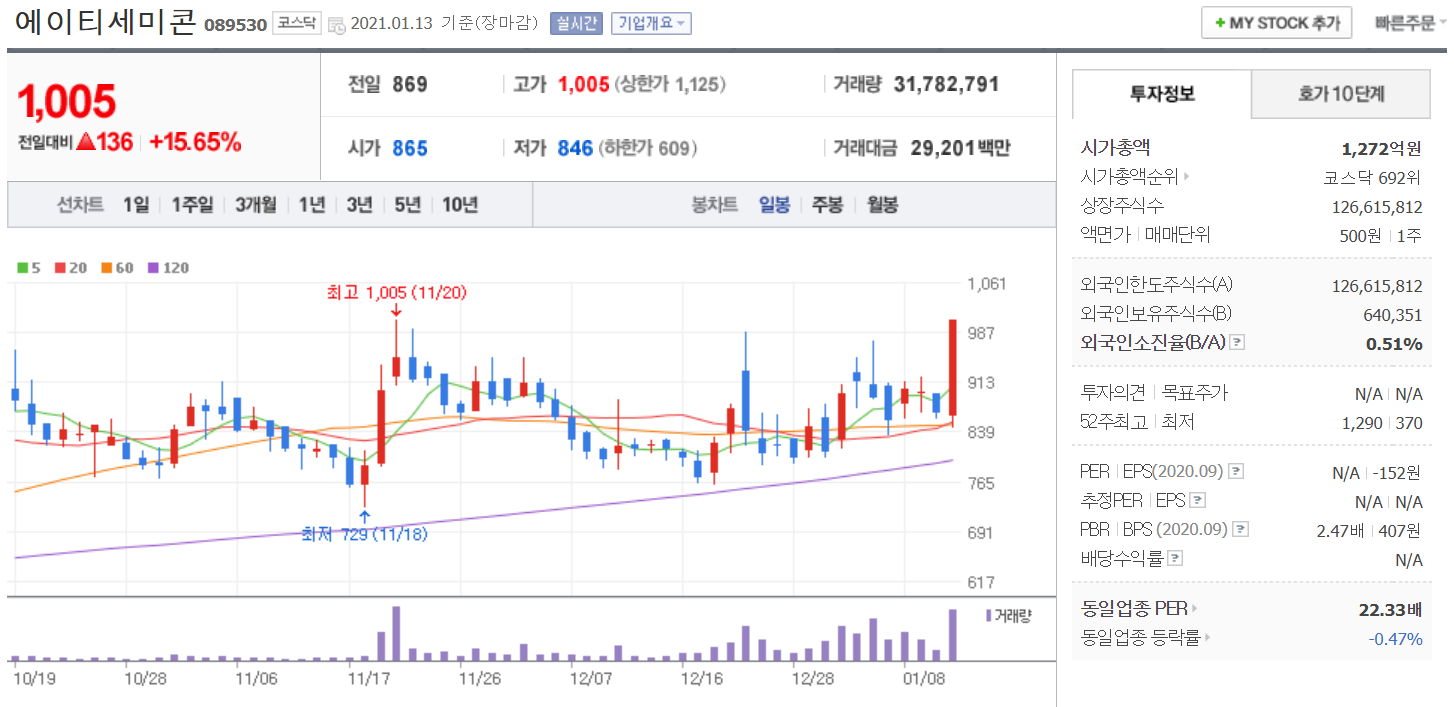Toggle the 실시간 real-time button
This screenshot has width=1454, height=707.
click(576, 23)
